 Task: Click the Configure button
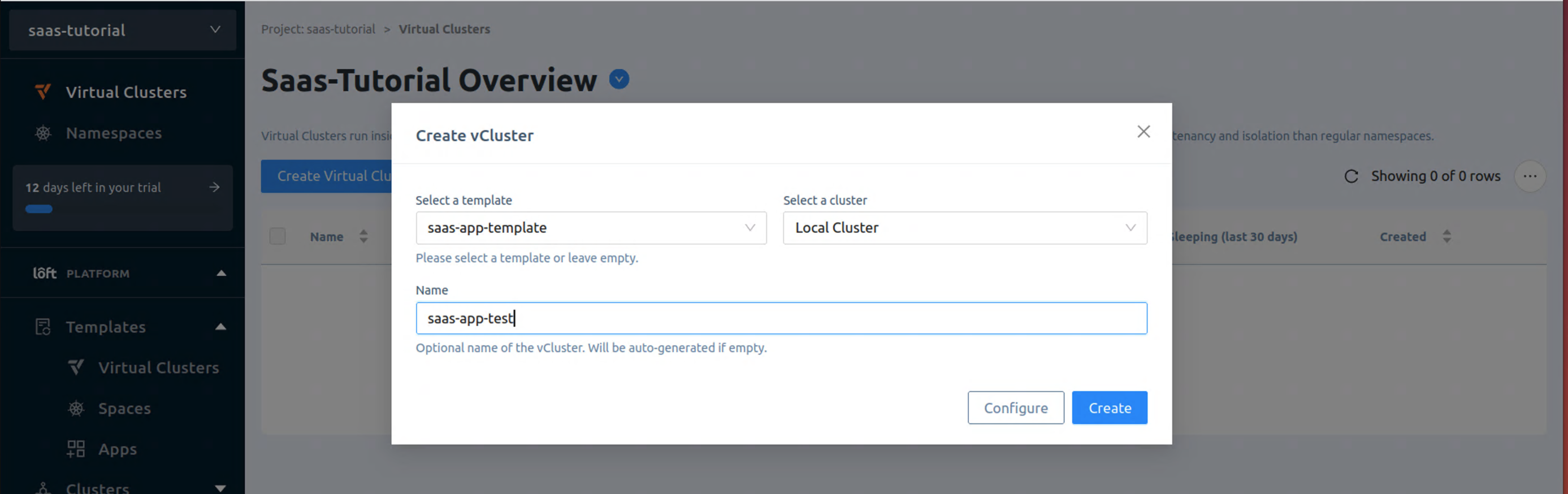pyautogui.click(x=1015, y=408)
